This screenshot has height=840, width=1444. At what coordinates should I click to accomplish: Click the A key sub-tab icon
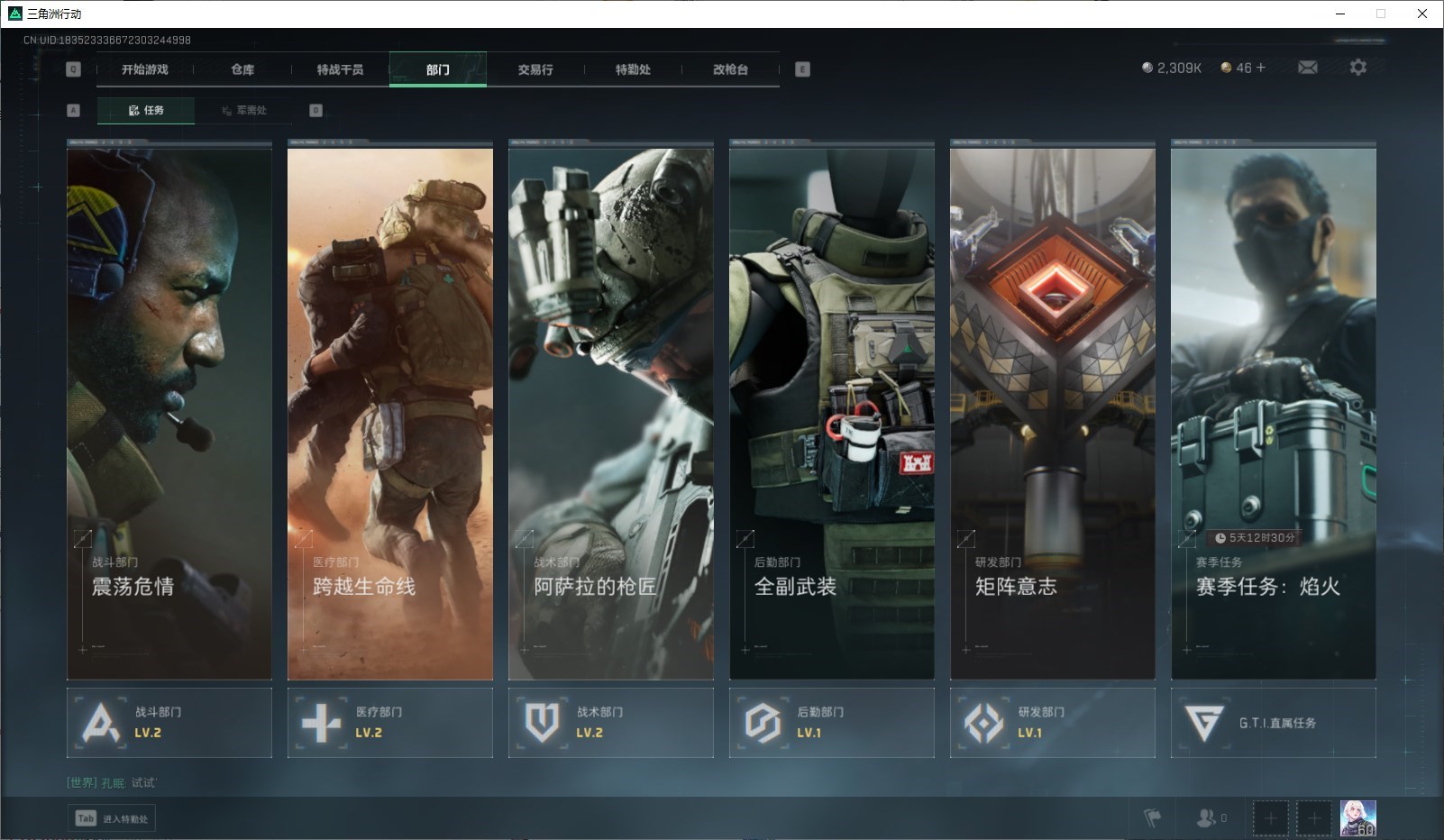pos(74,110)
